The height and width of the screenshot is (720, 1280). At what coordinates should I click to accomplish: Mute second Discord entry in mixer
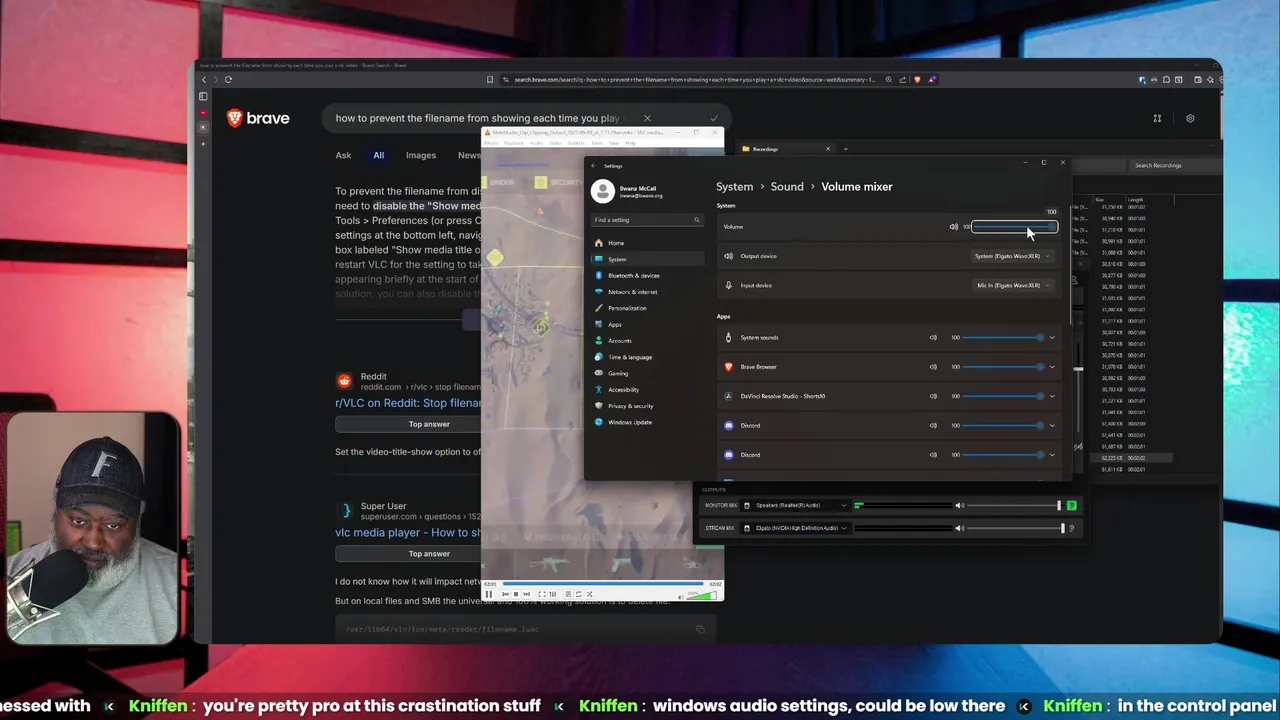click(933, 455)
